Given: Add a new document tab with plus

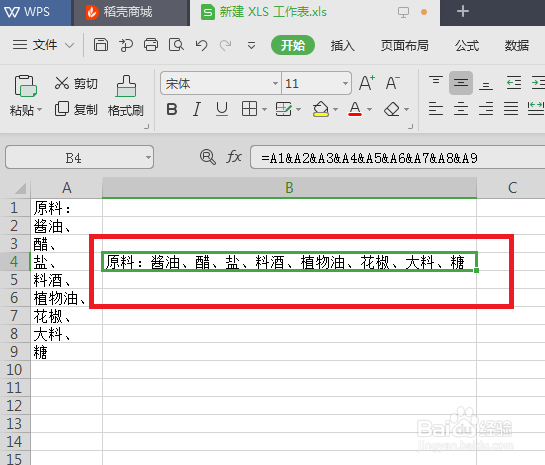Looking at the screenshot, I should [x=463, y=12].
